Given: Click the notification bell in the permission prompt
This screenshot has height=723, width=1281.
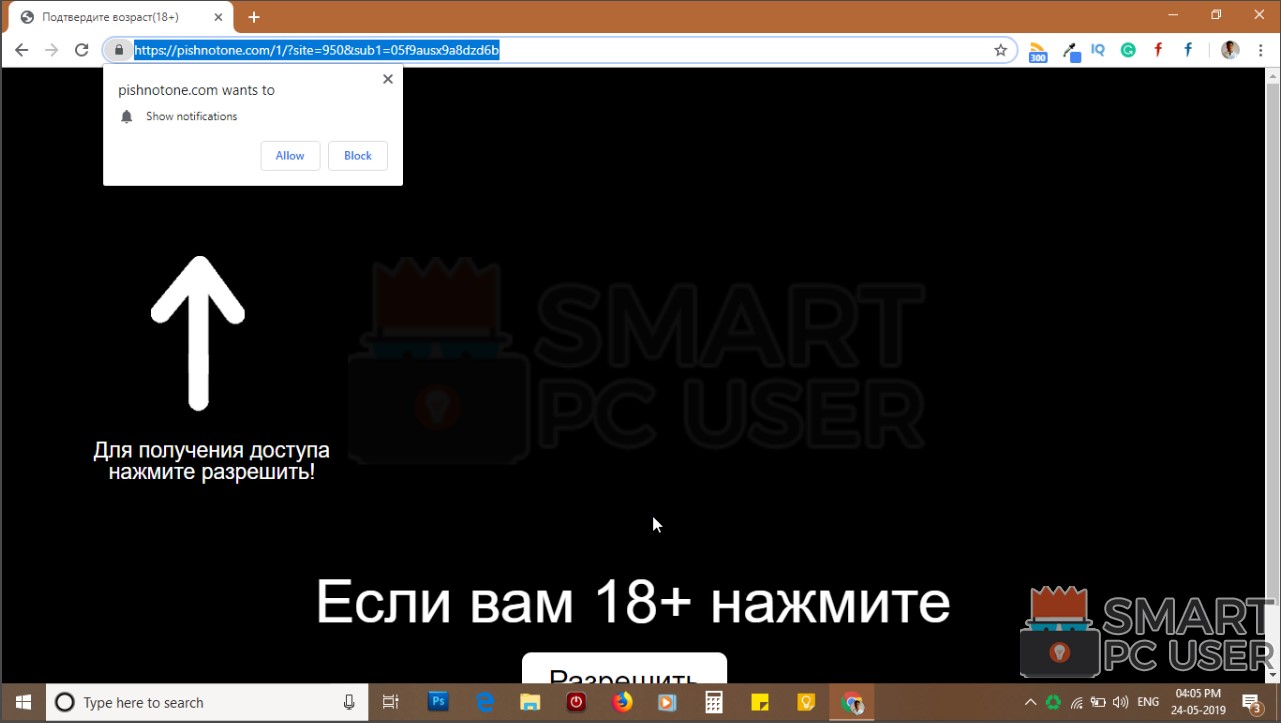Looking at the screenshot, I should (x=126, y=116).
